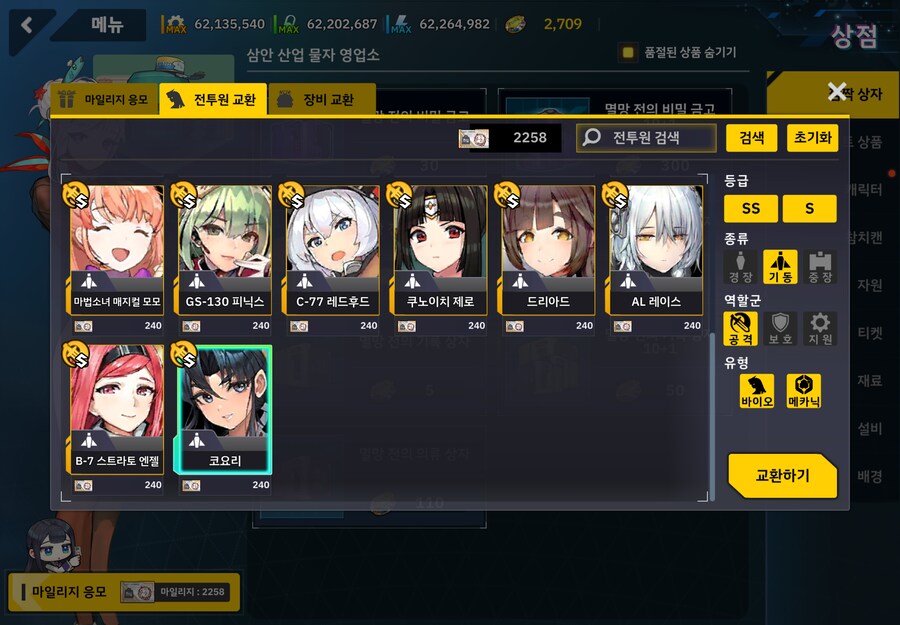Click the 초기화 reset button
This screenshot has height=625, width=900.
[812, 138]
